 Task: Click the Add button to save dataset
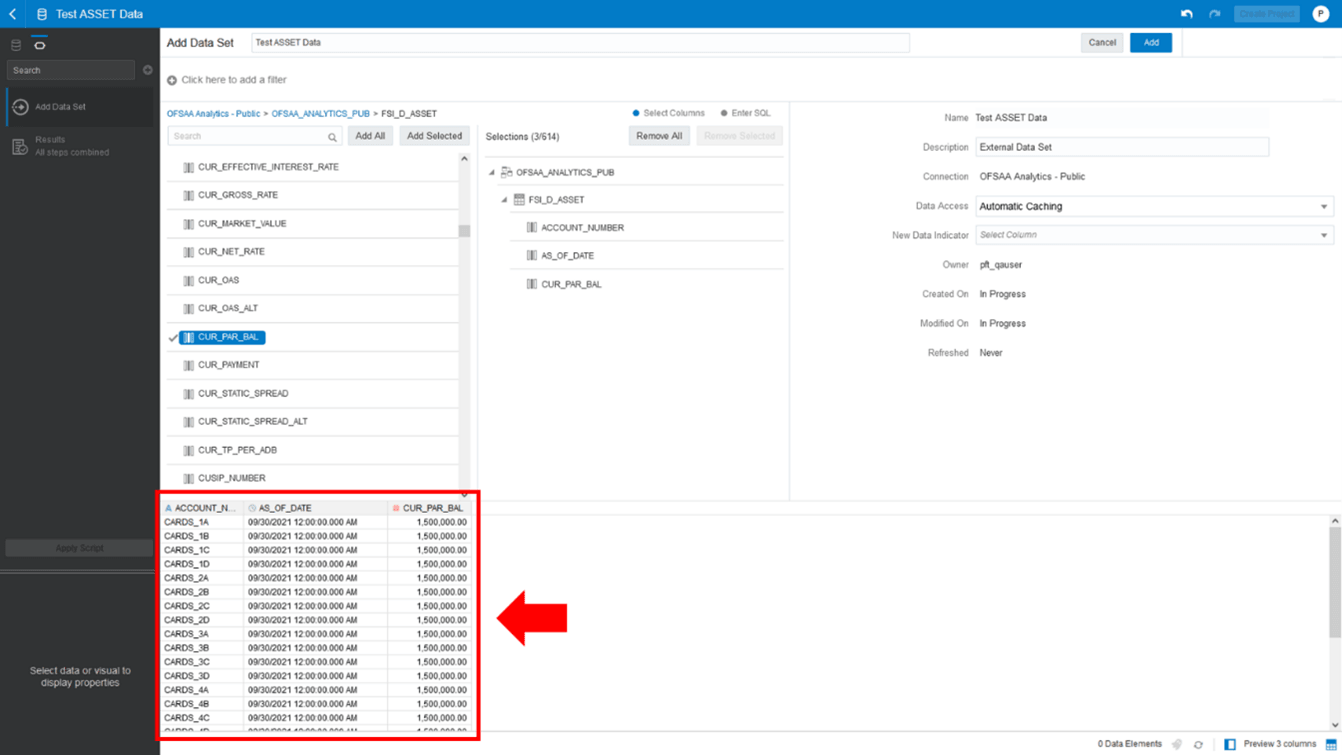(x=1150, y=42)
